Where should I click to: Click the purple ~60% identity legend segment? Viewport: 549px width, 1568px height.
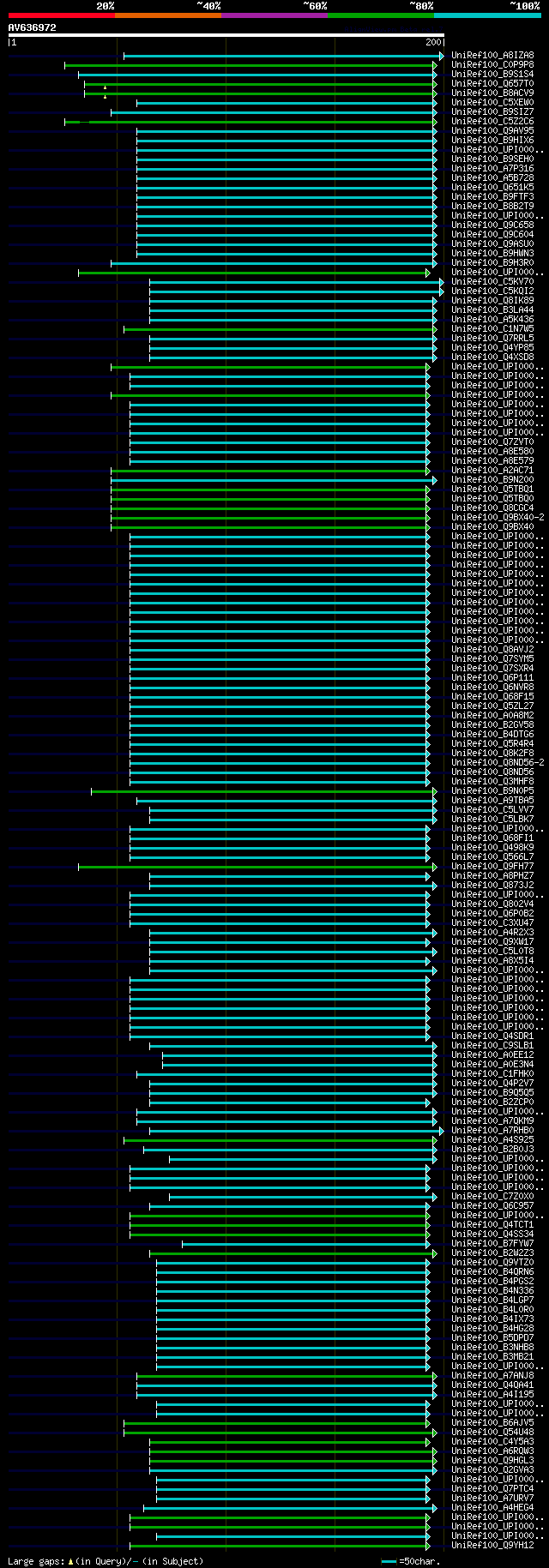click(274, 15)
